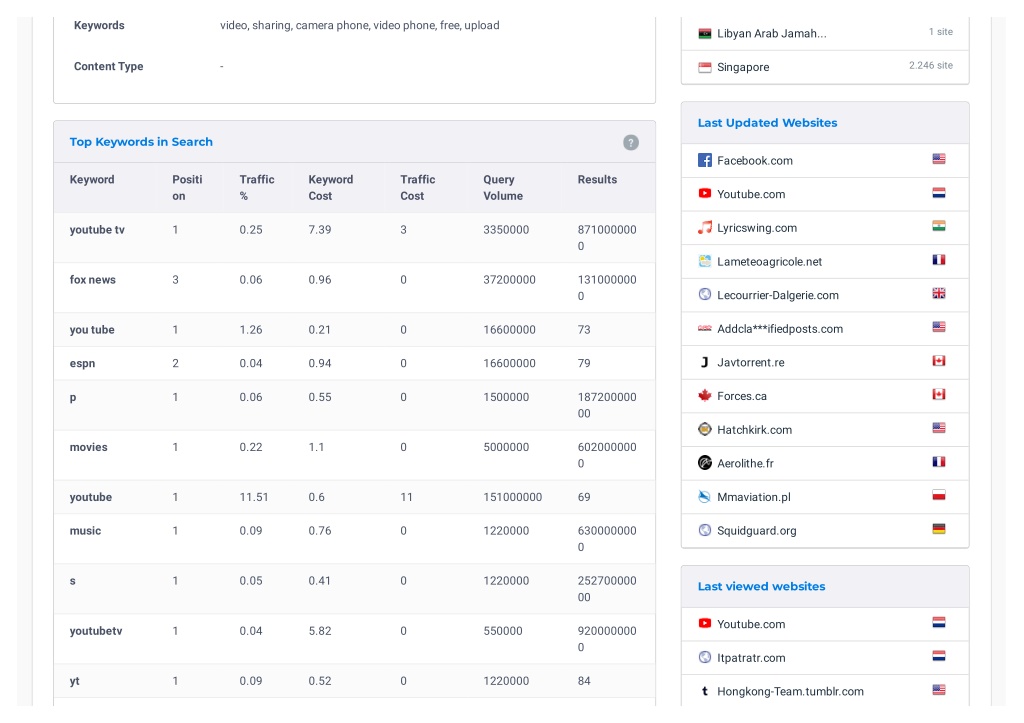1024x723 pixels.
Task: Open Hatchkirk.com link
Action: point(754,430)
